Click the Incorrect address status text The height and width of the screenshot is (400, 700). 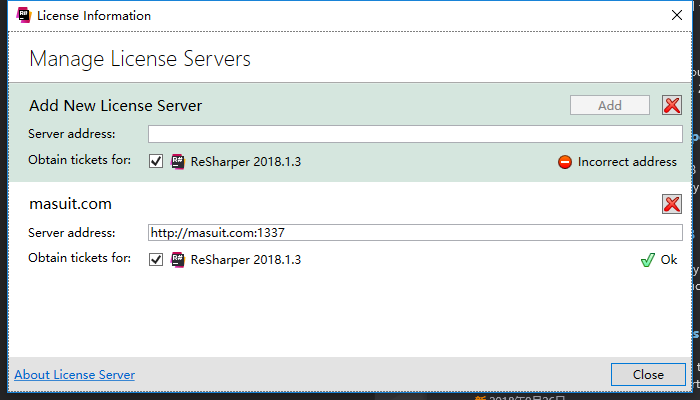(627, 162)
